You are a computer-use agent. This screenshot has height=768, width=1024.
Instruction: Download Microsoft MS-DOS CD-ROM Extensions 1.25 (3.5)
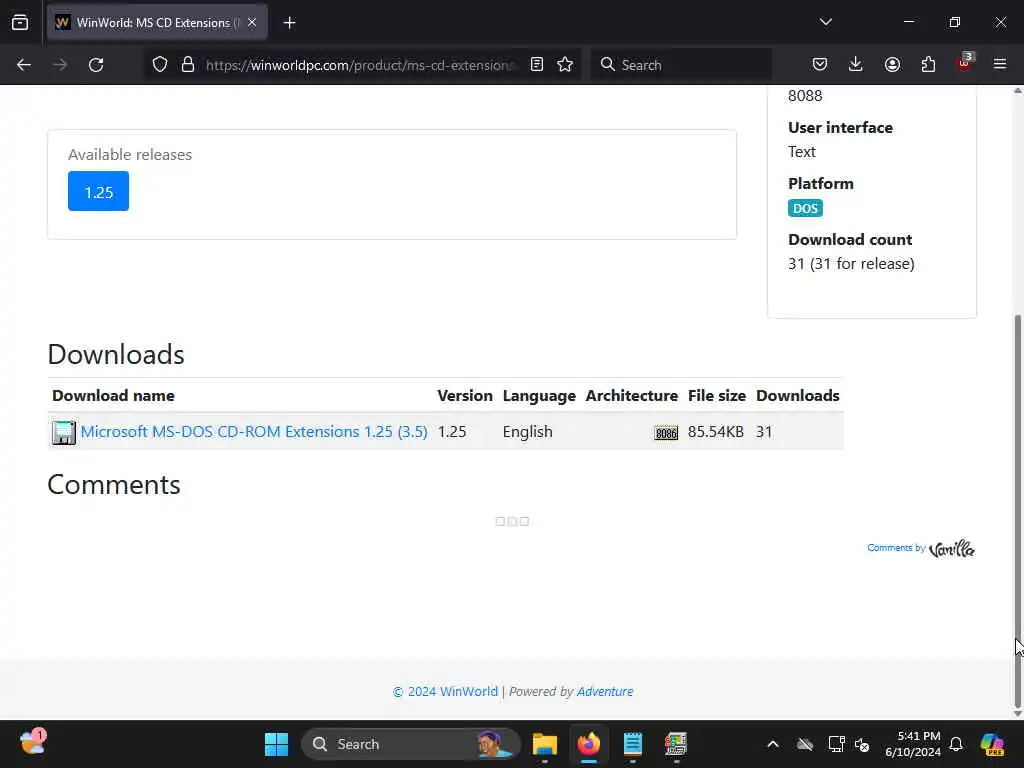(254, 432)
